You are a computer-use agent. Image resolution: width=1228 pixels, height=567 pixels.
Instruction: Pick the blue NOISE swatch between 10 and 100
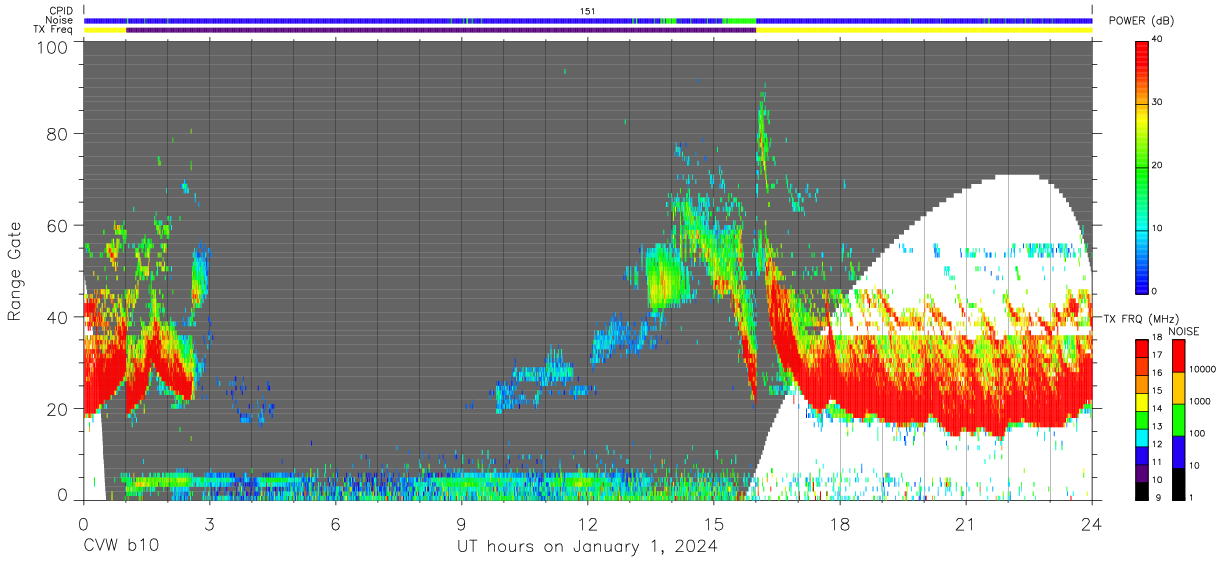coord(1178,451)
